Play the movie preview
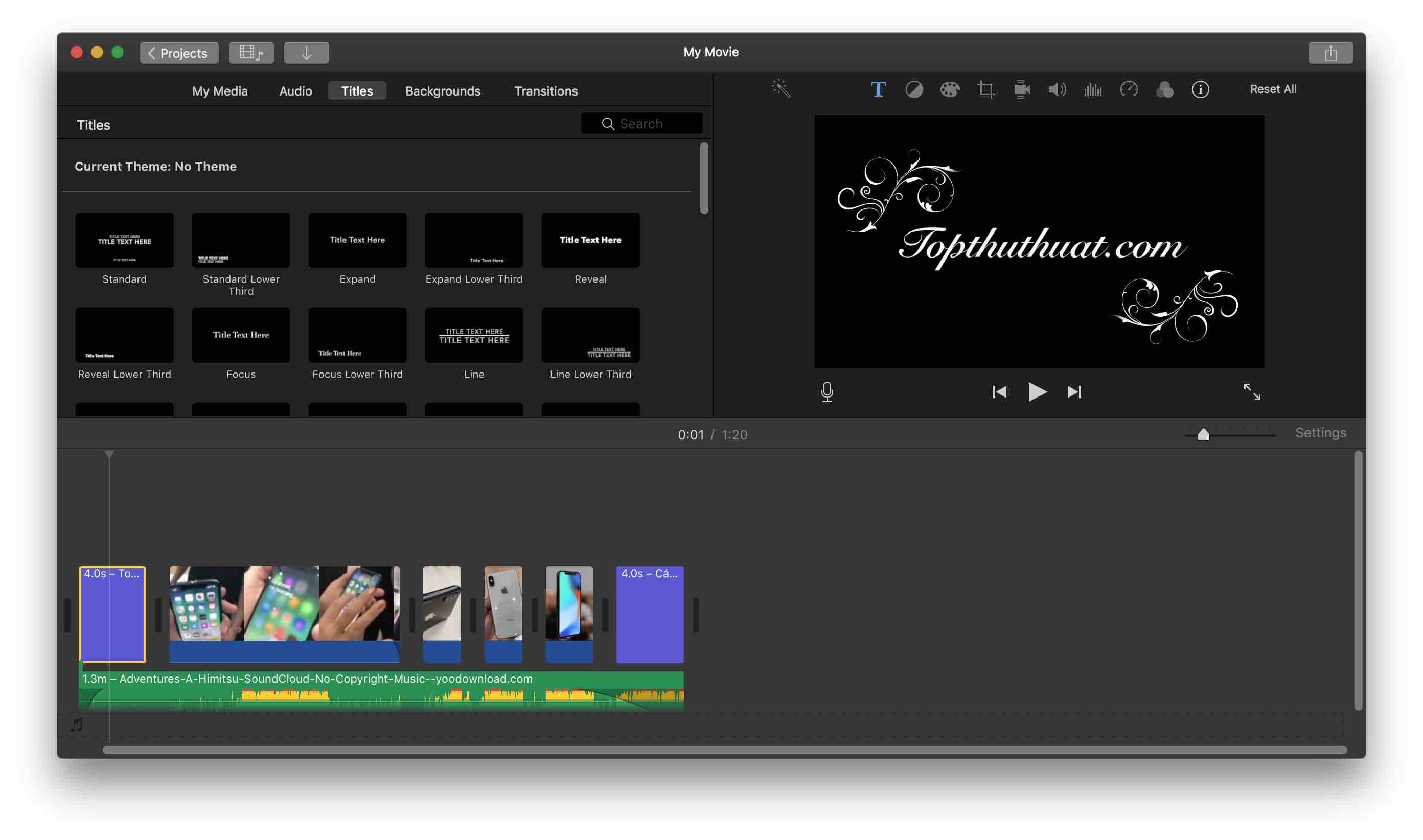1423x840 pixels. [x=1037, y=392]
